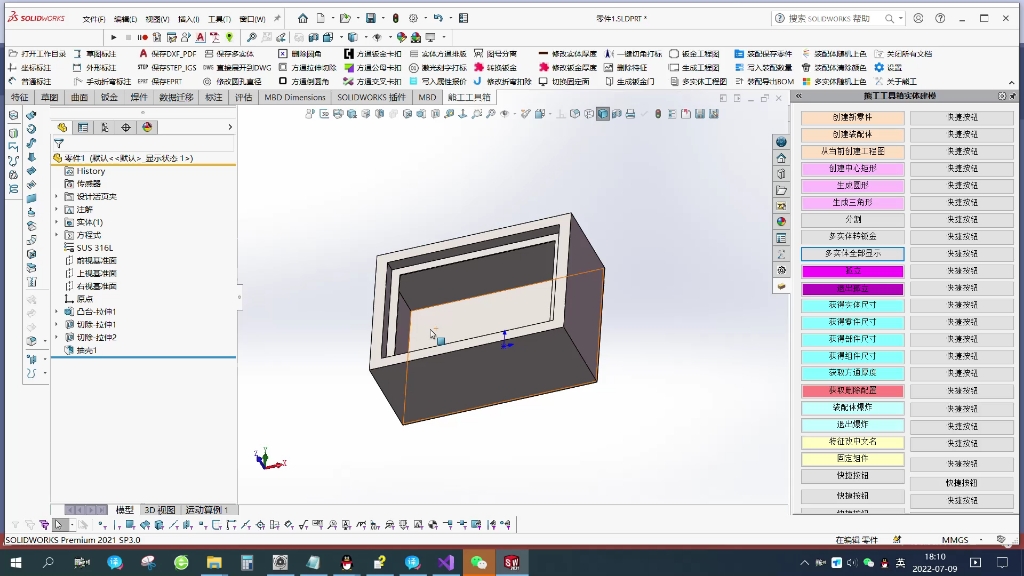Expand the 凸台-拉伸1 feature node
The height and width of the screenshot is (576, 1024).
[x=55, y=312]
